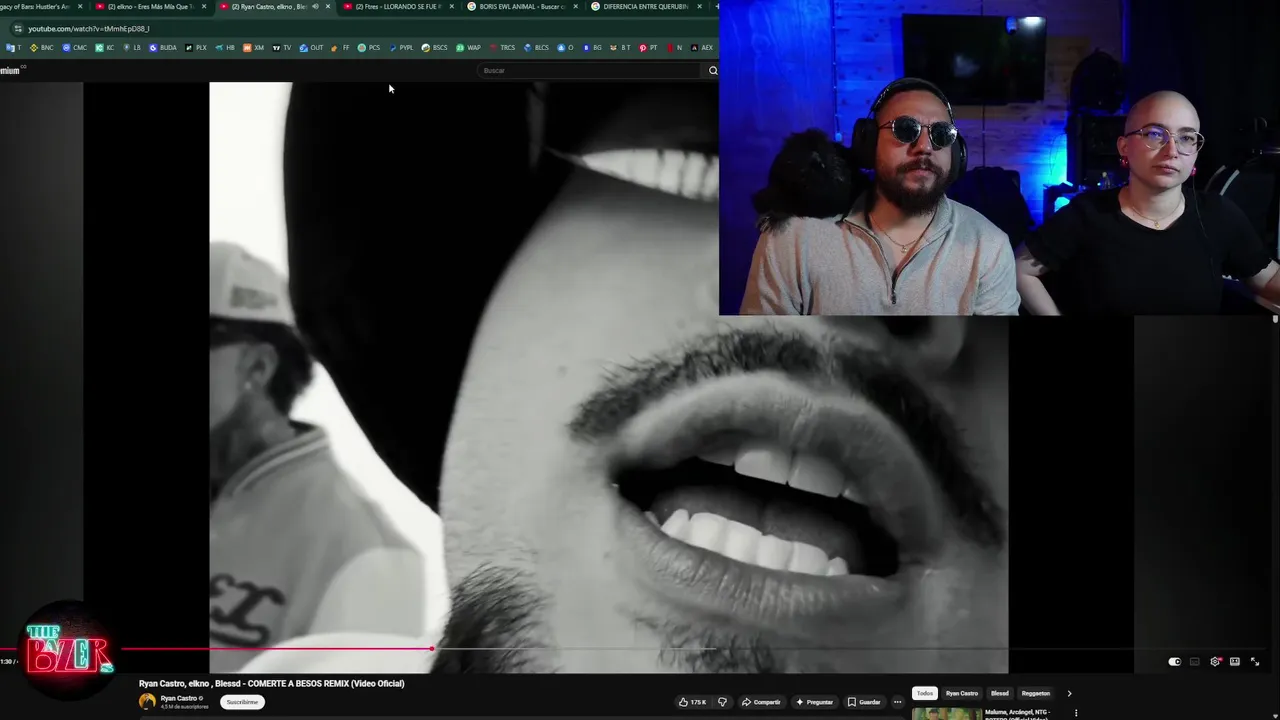Open the BG bookmark
Screen dimensions: 1280x720
click(x=593, y=48)
